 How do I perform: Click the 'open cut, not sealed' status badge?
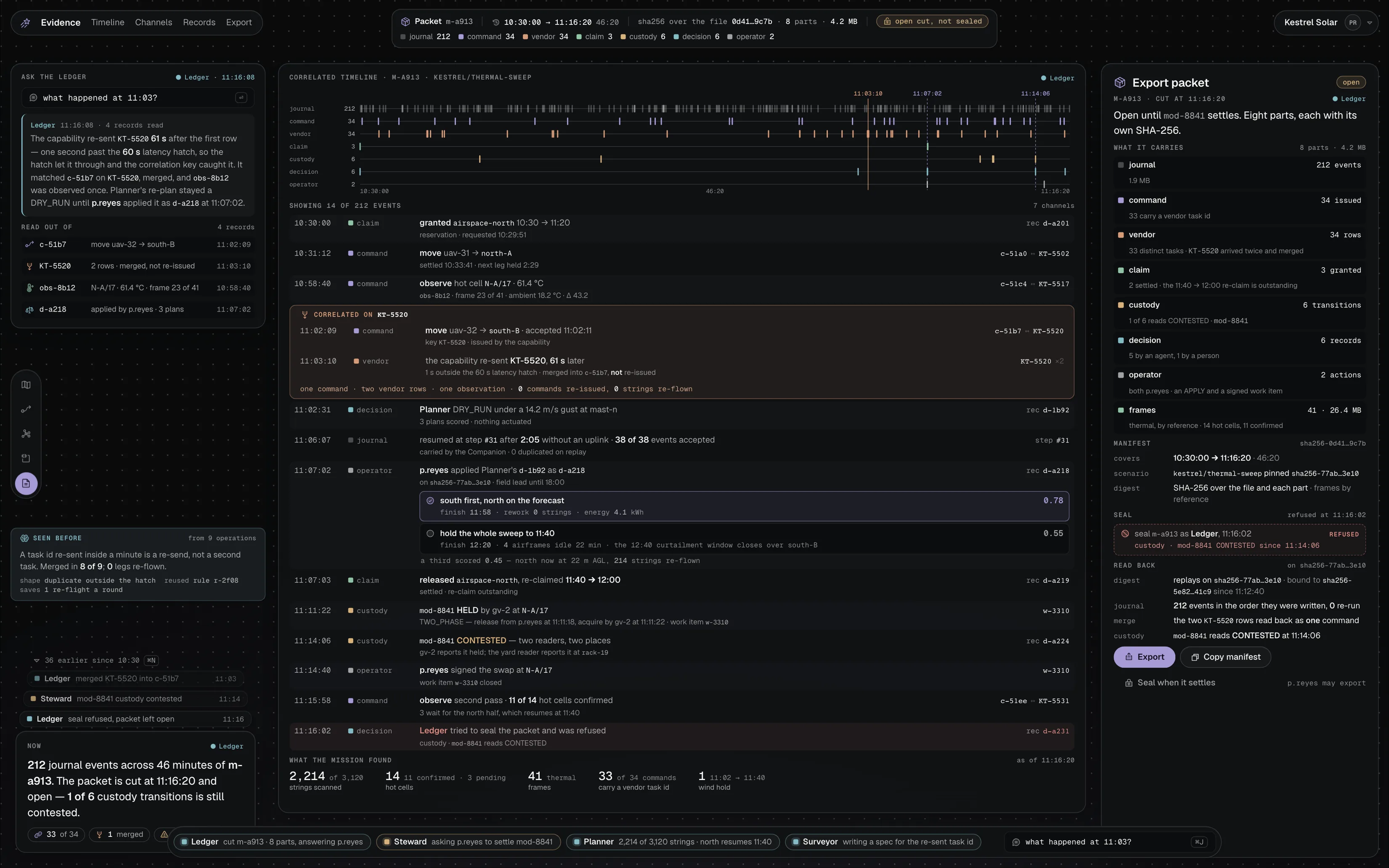(x=932, y=21)
